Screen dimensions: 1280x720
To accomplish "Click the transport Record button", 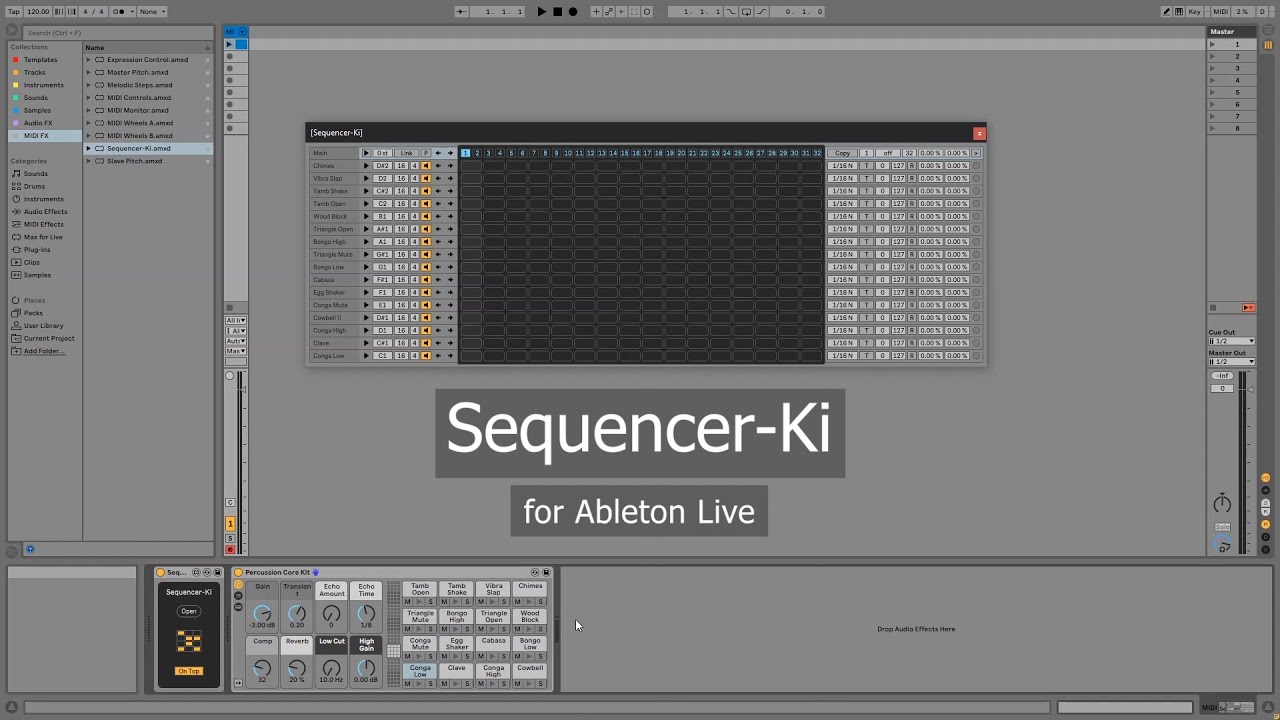I will pos(573,12).
